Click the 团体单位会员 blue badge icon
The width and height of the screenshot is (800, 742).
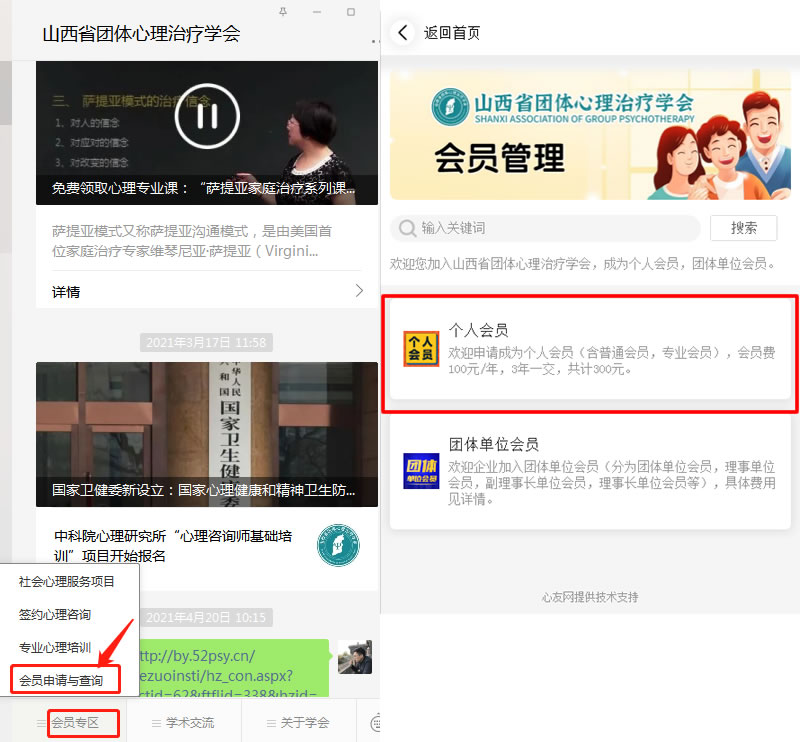click(x=421, y=470)
